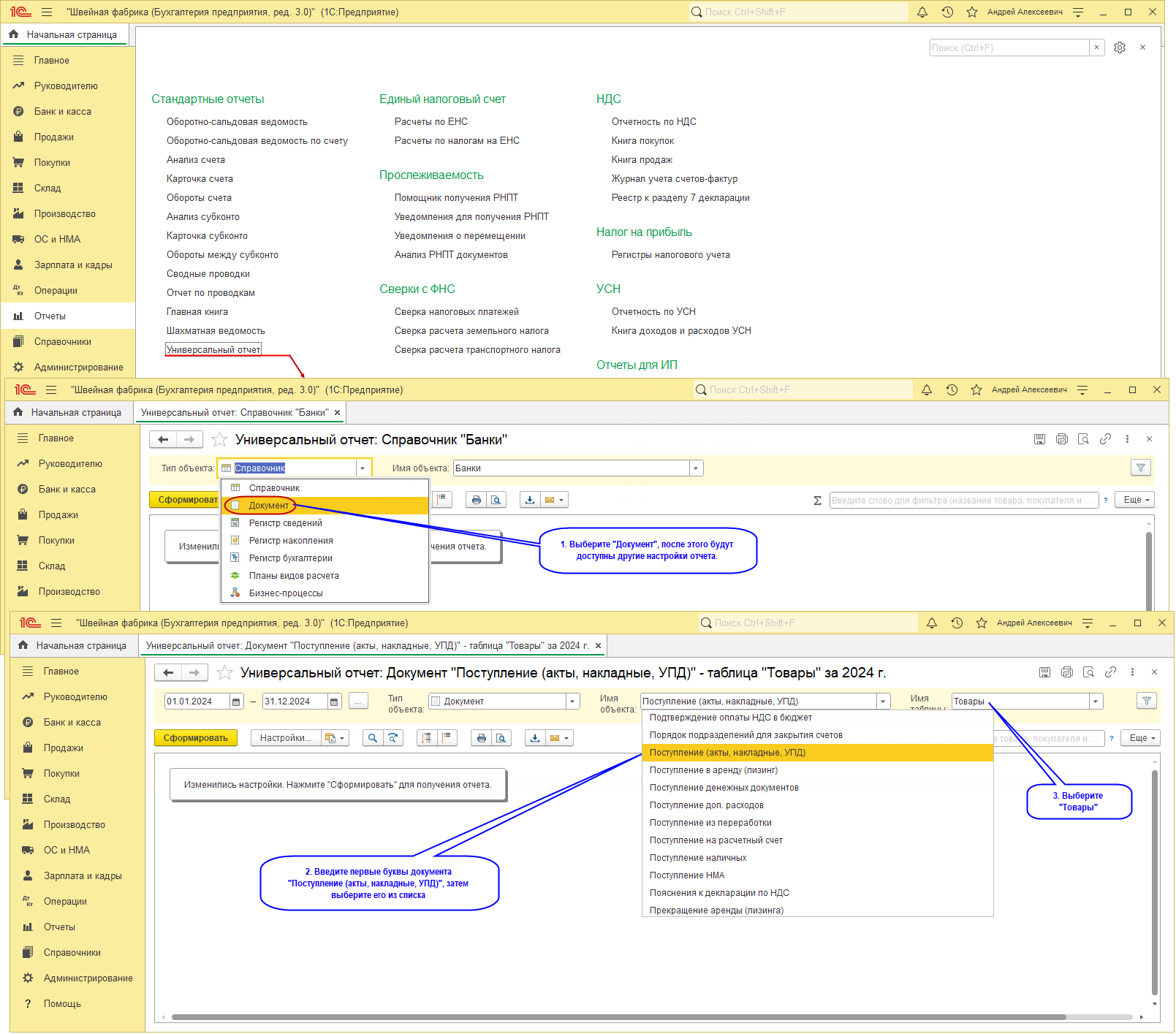Click the vertical scrollbar in Поступление report
Screen dimensions: 1176x1034
point(1155,883)
